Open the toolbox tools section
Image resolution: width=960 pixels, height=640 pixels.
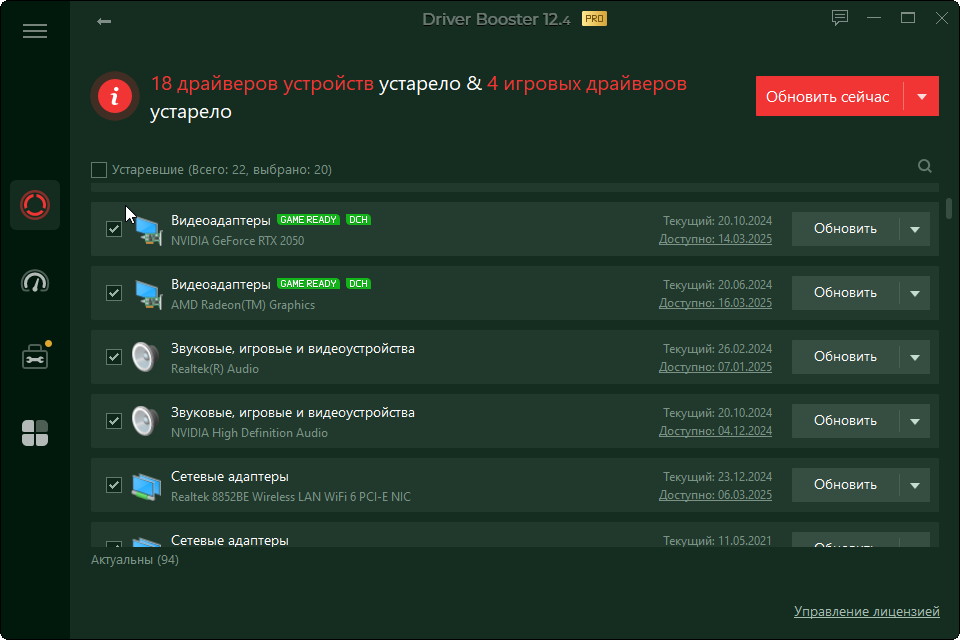[35, 356]
